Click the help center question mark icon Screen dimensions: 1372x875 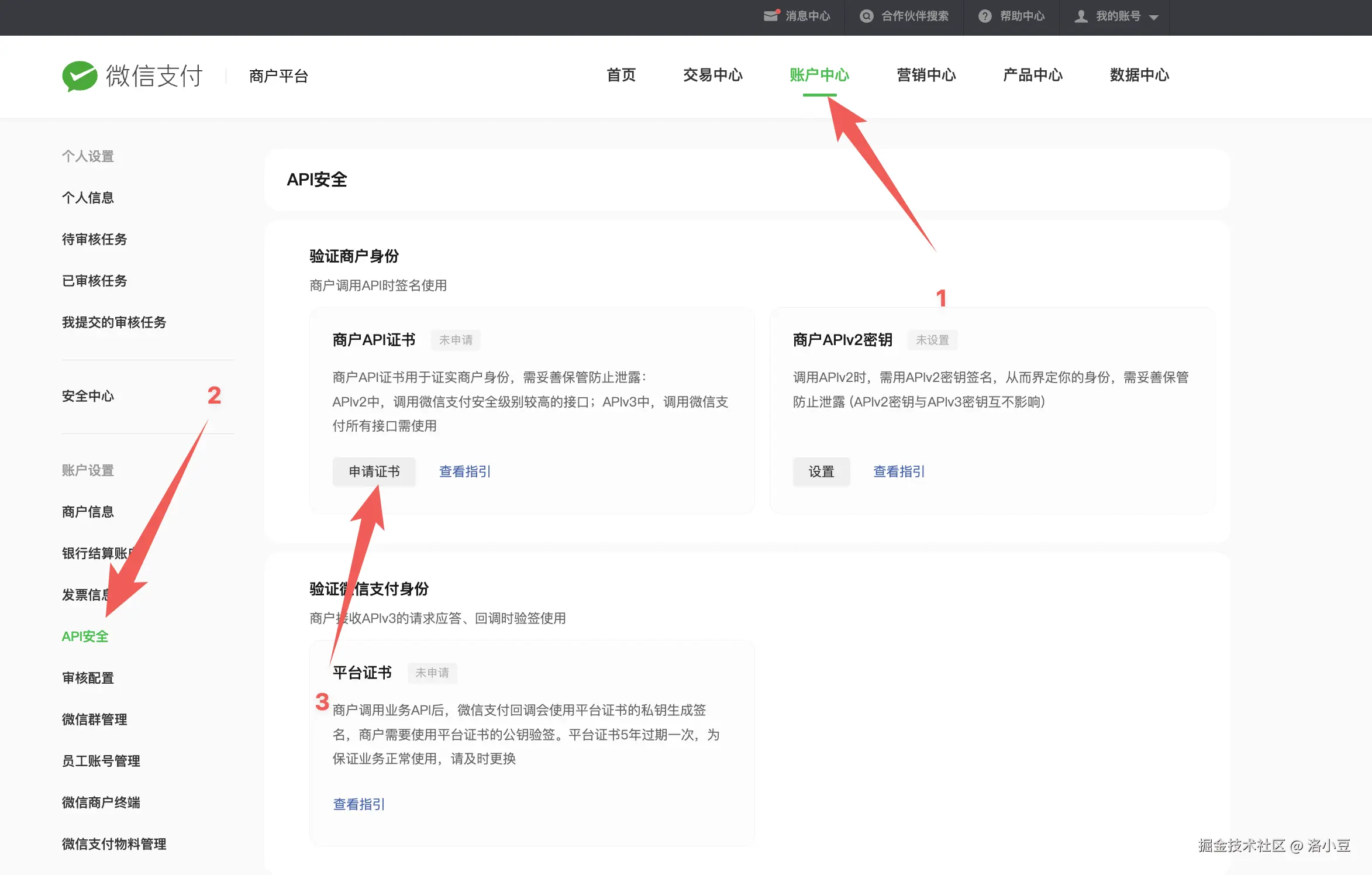click(x=985, y=16)
